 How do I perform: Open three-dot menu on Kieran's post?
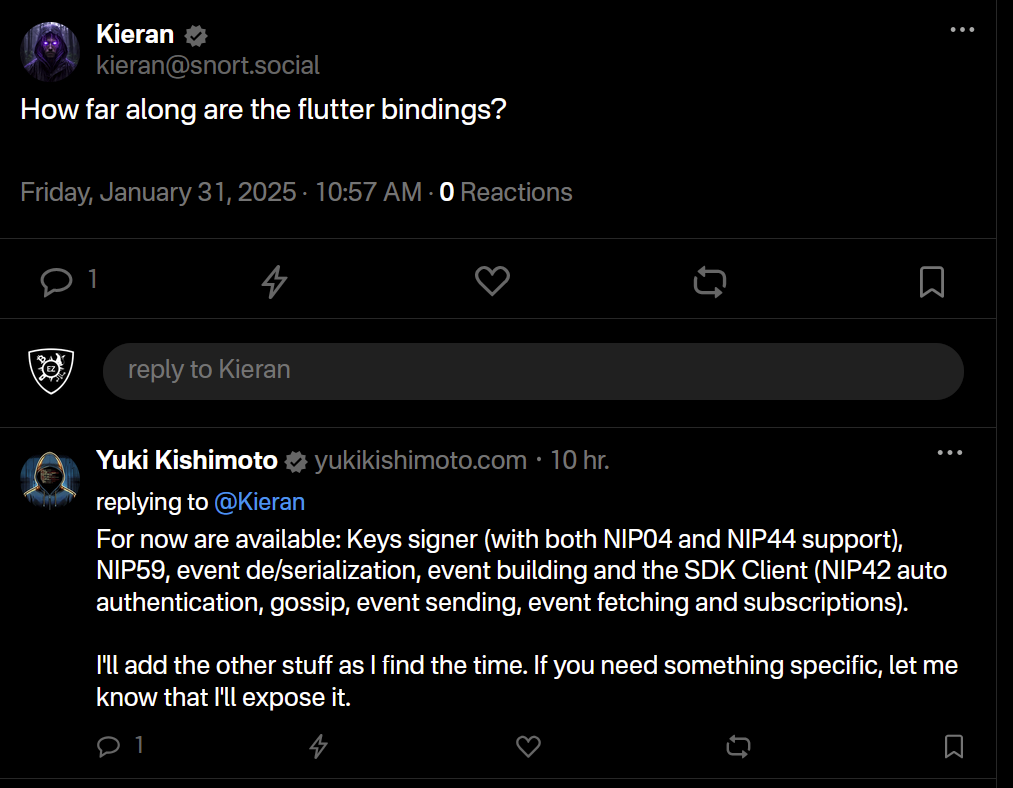point(962,30)
